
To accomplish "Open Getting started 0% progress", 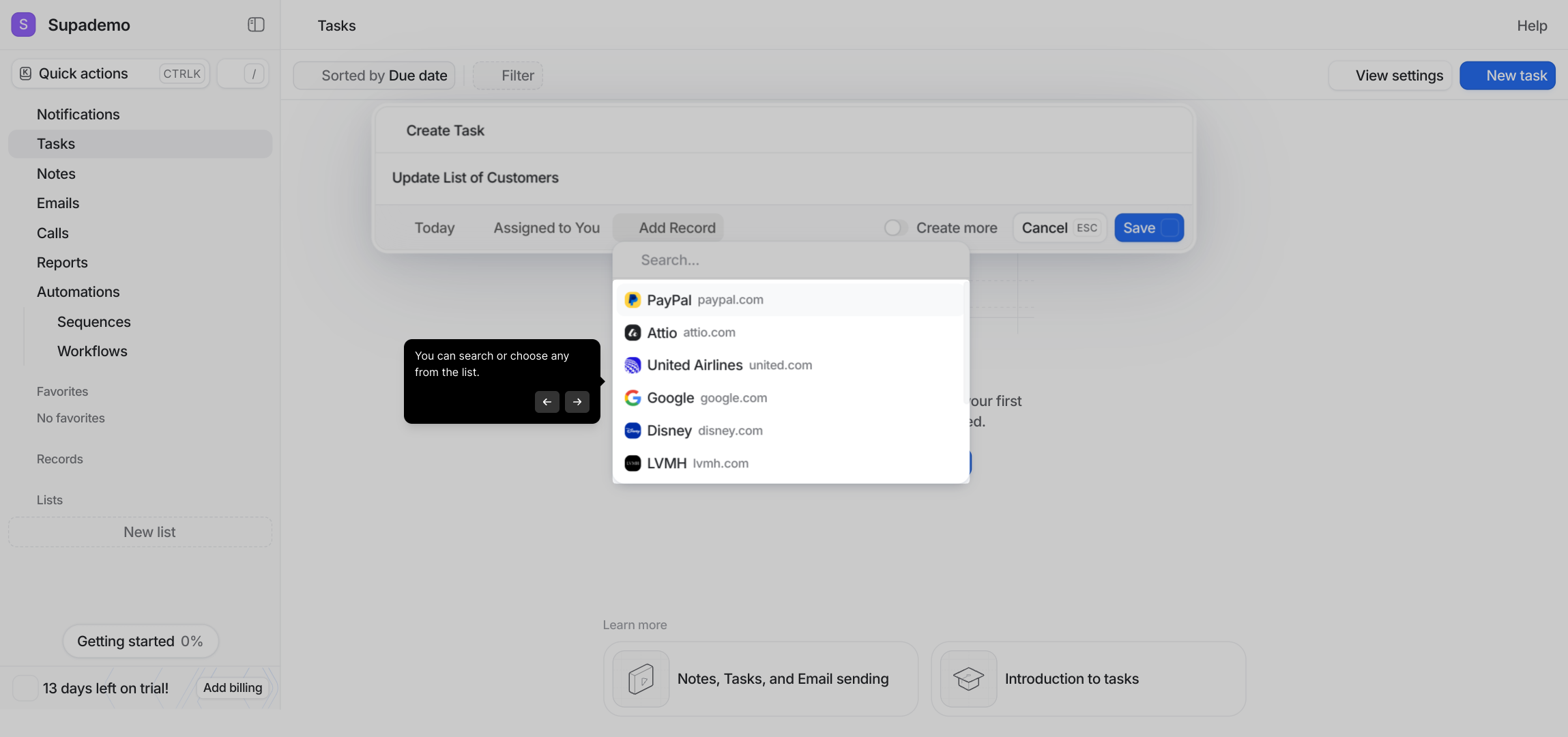I will click(140, 641).
